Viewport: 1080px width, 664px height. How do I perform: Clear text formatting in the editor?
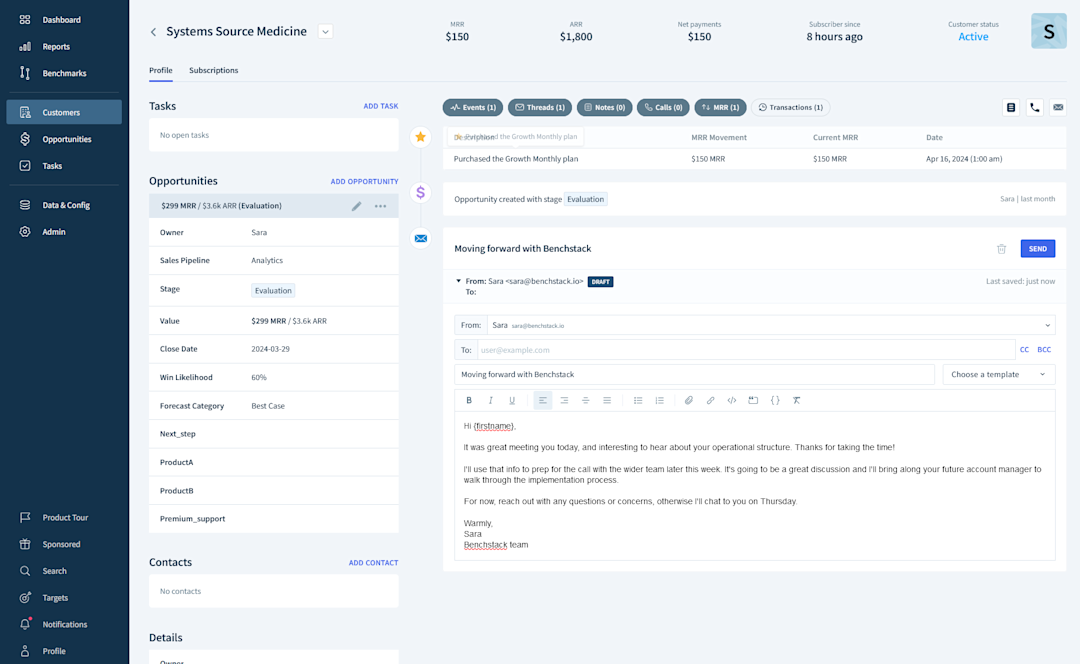click(x=796, y=400)
